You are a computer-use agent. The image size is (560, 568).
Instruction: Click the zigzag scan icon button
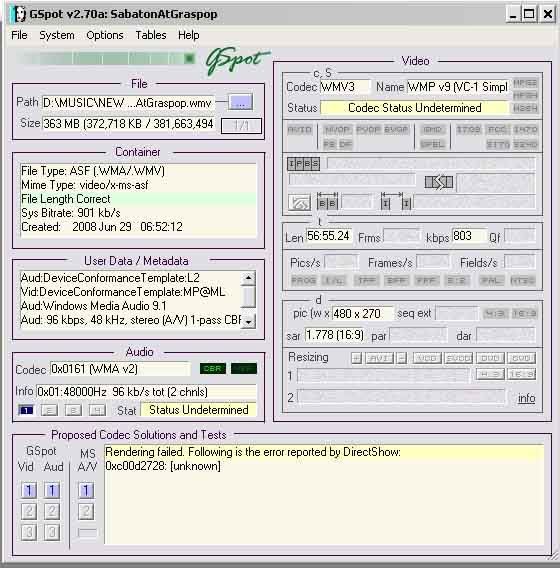click(x=299, y=202)
